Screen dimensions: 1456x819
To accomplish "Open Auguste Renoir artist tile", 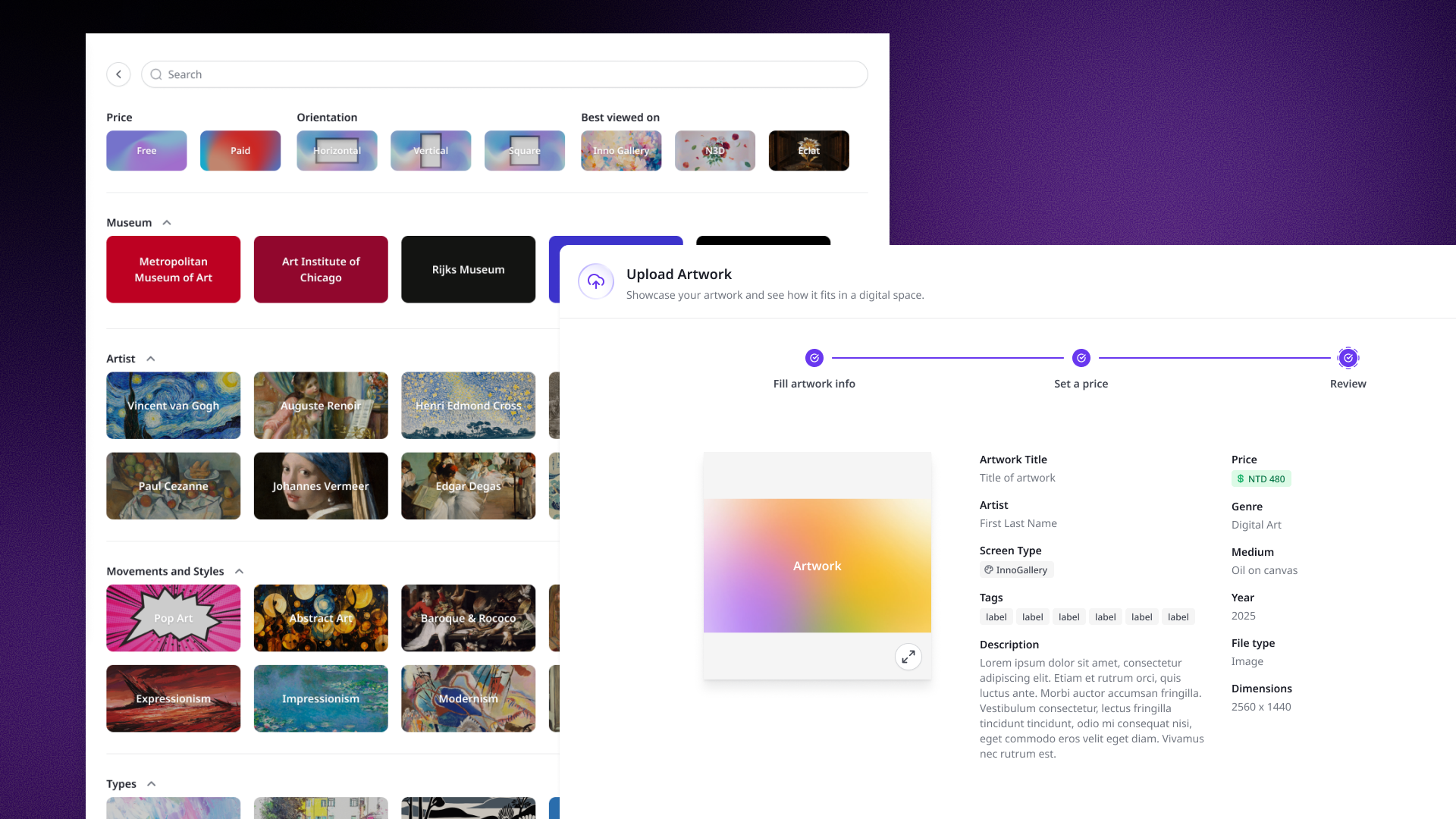I will [x=321, y=406].
